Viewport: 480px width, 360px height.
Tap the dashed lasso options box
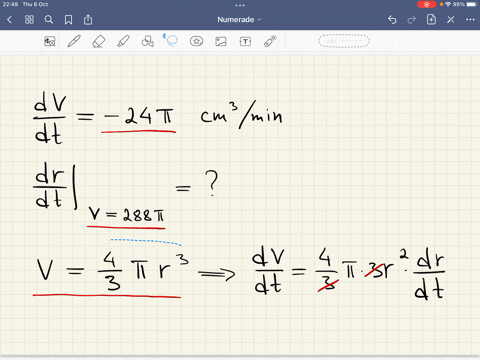coord(344,41)
